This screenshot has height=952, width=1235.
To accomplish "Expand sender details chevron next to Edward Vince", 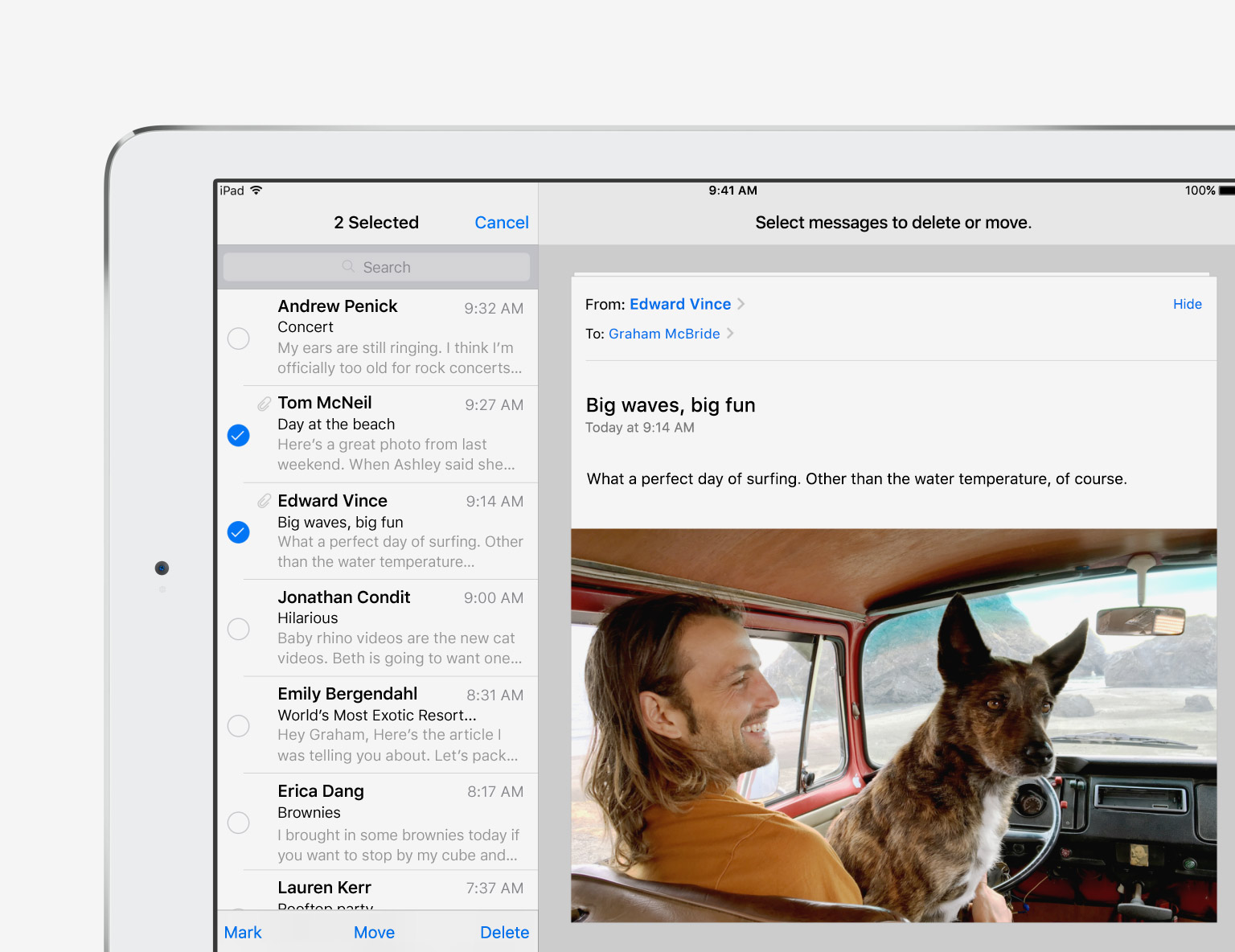I will point(741,304).
